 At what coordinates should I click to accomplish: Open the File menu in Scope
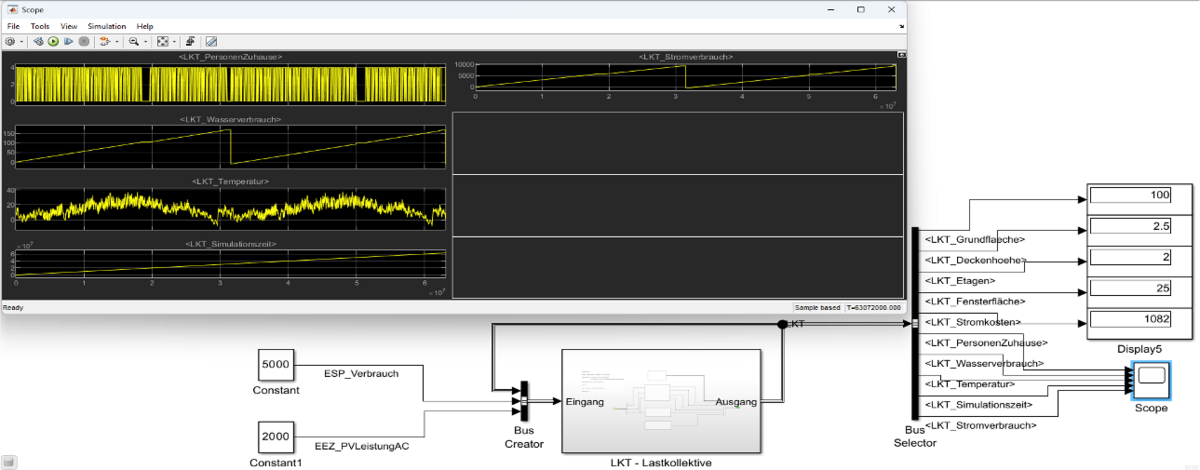coord(13,26)
